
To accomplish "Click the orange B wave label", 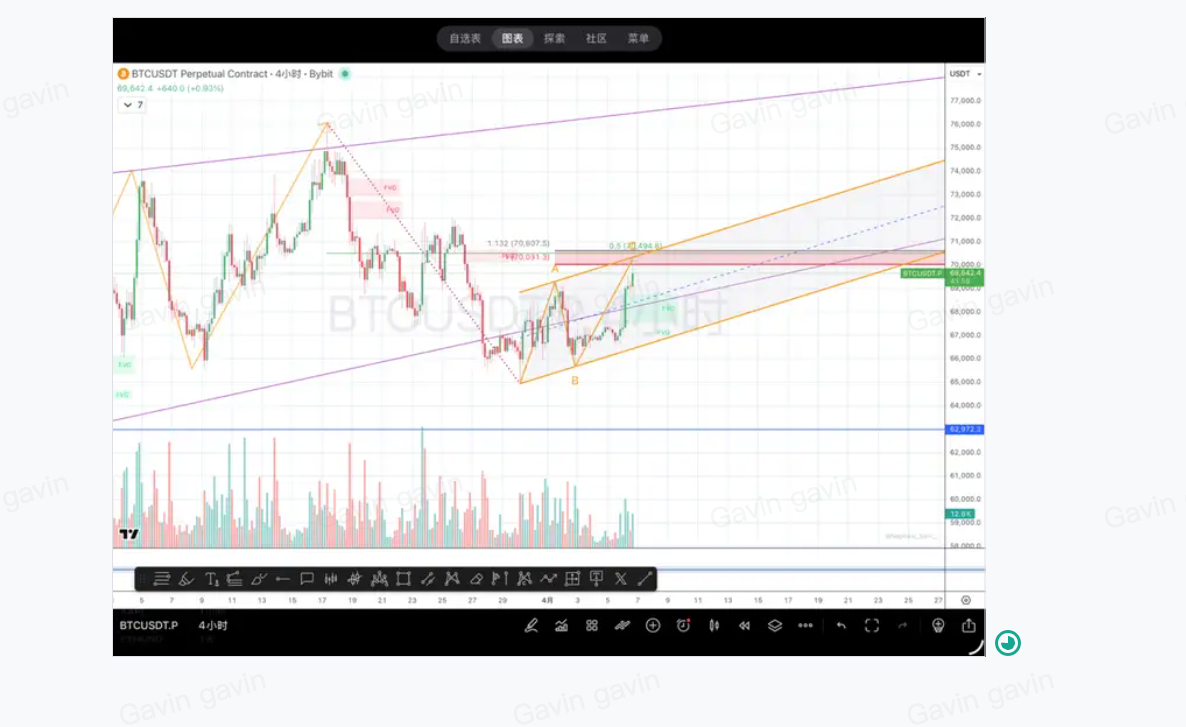I will (575, 381).
